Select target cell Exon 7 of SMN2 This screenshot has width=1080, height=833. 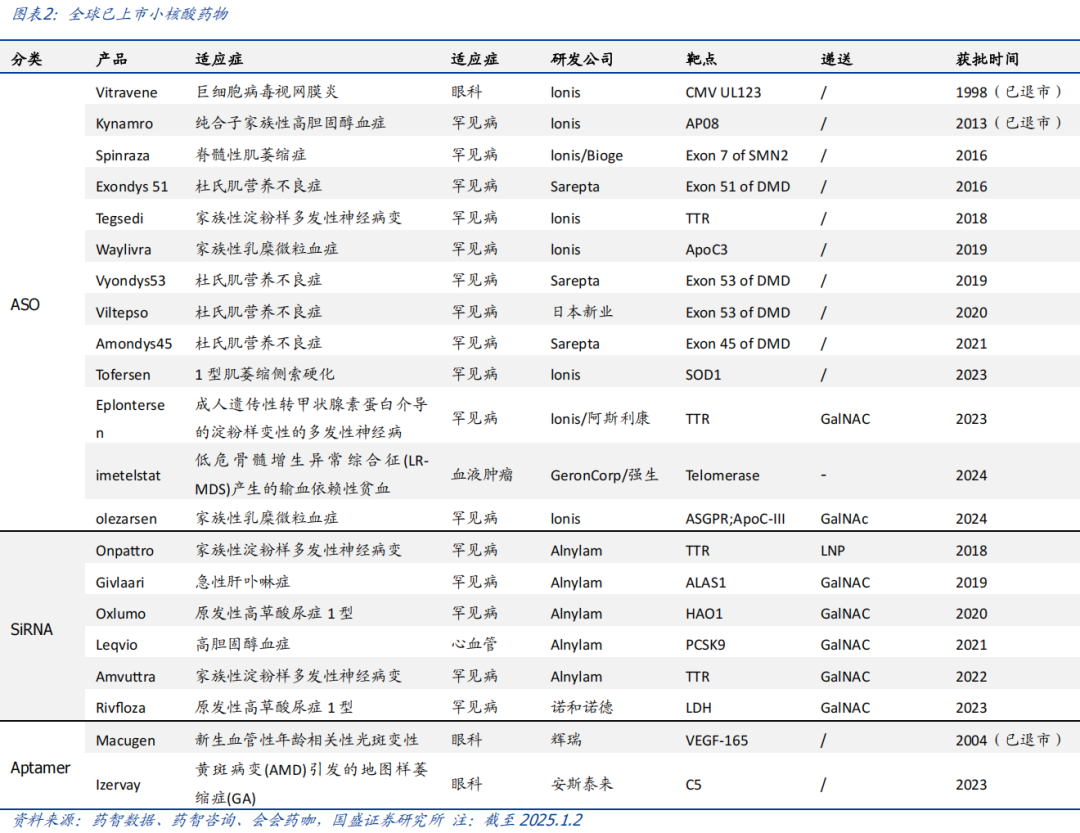pos(736,156)
